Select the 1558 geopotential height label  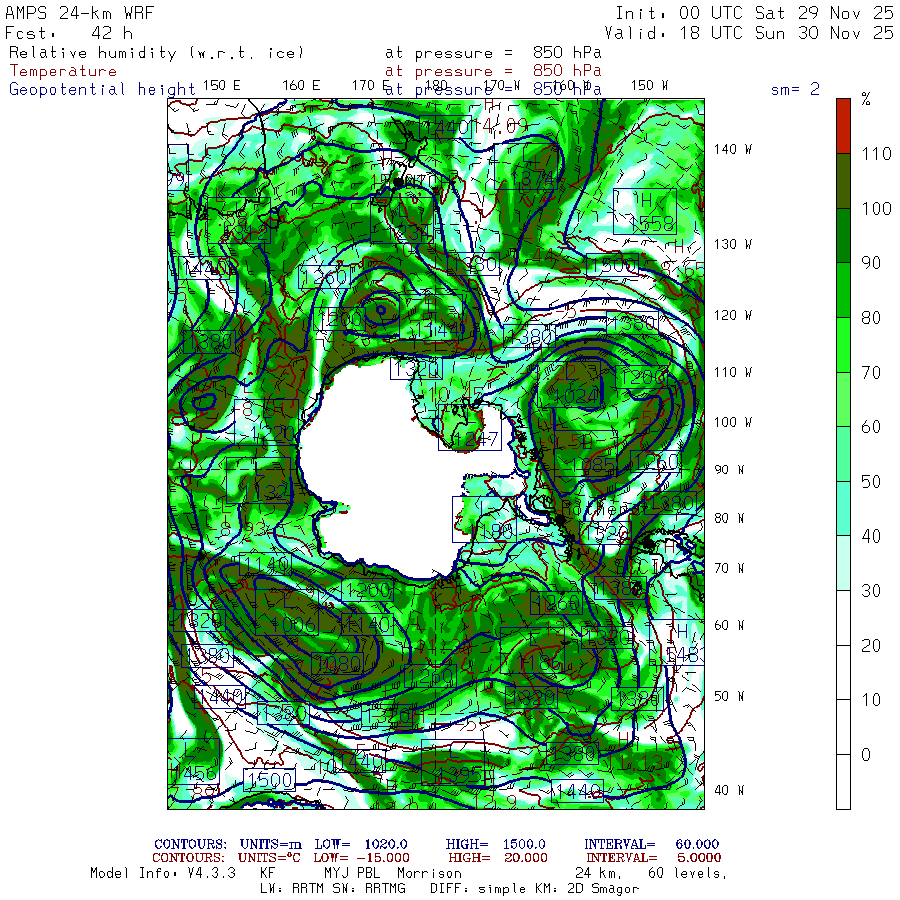[655, 224]
